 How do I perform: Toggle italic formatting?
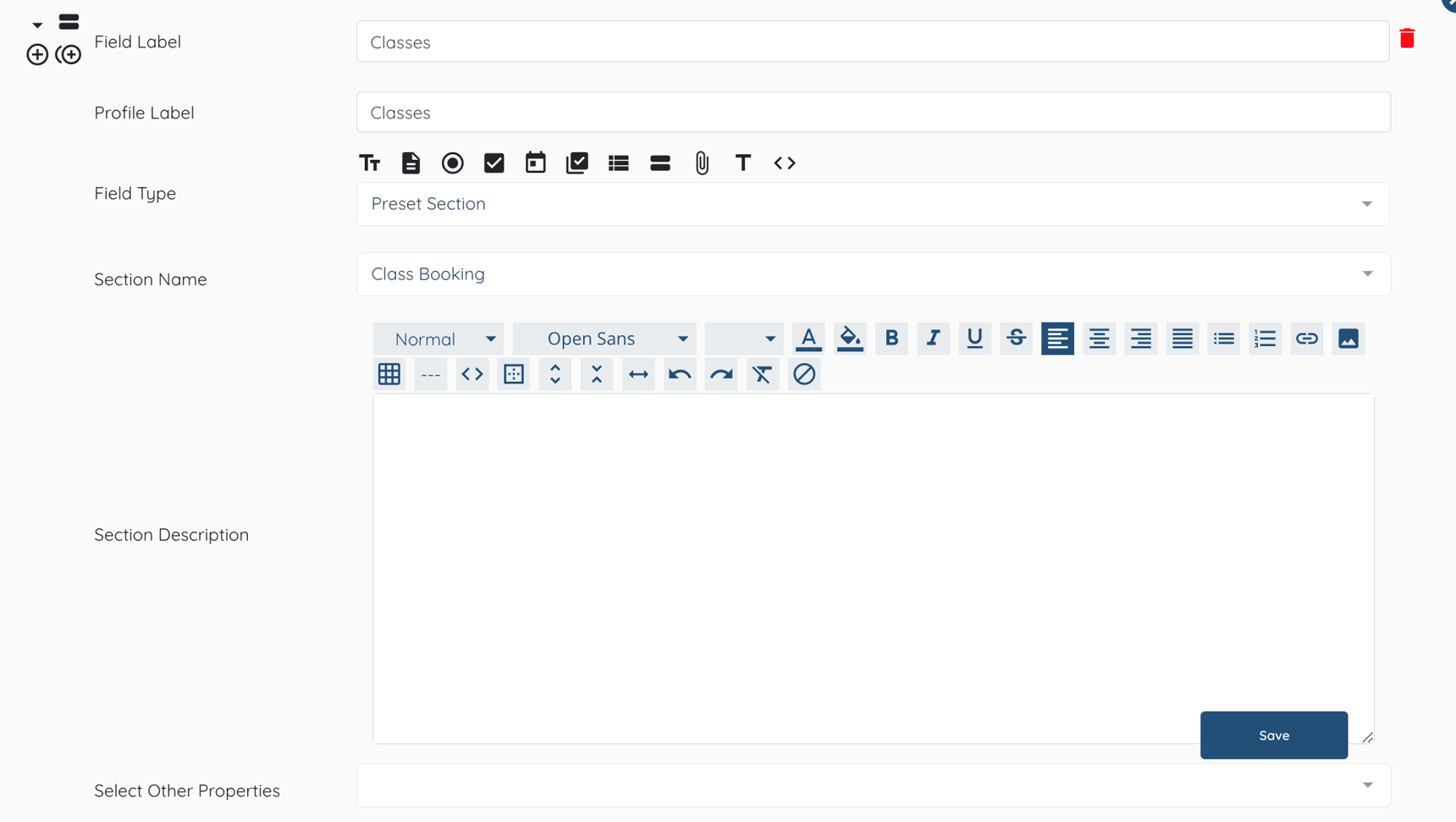point(933,339)
